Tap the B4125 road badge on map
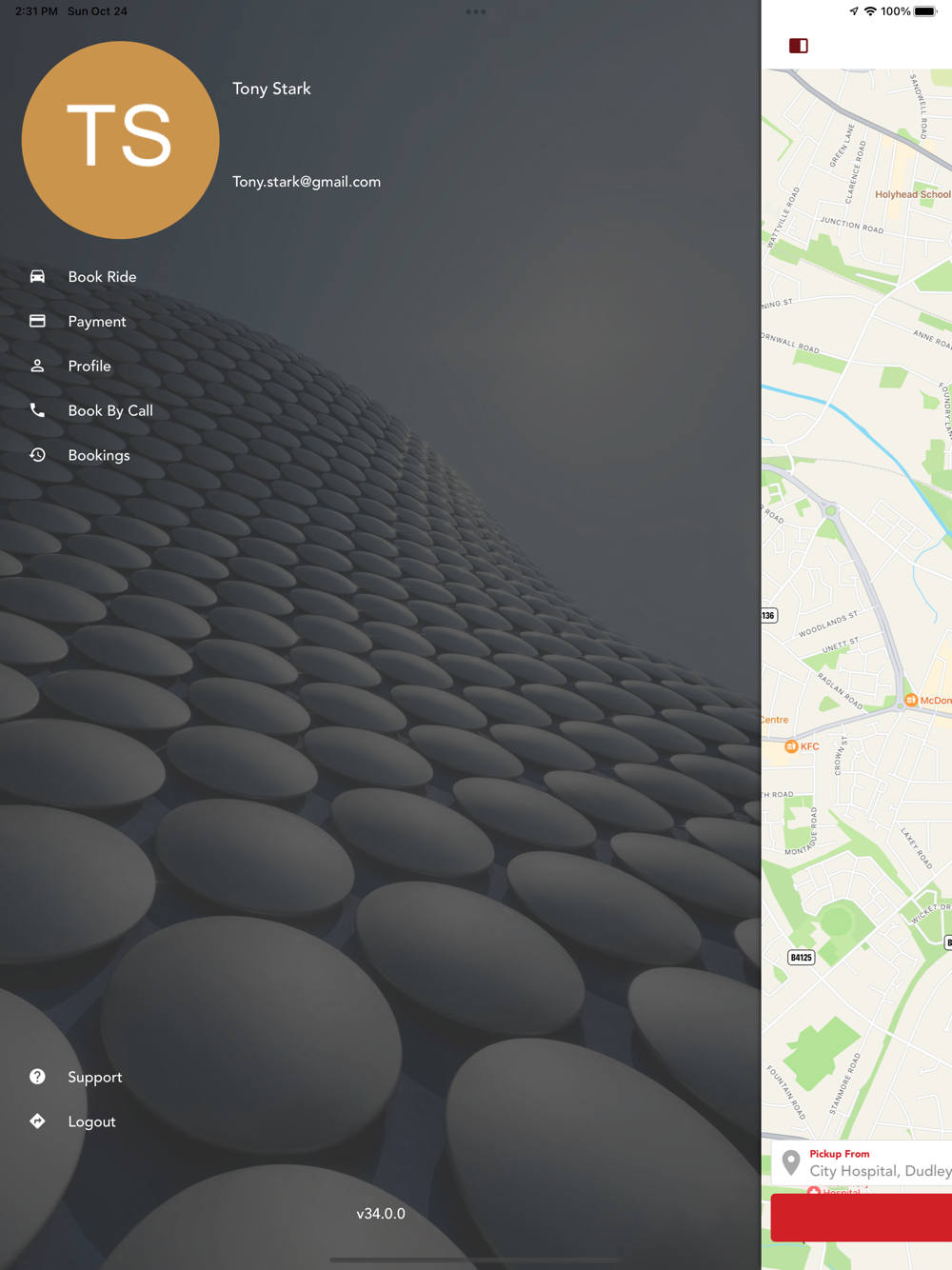Screen dimensions: 952x1270 (x=802, y=957)
